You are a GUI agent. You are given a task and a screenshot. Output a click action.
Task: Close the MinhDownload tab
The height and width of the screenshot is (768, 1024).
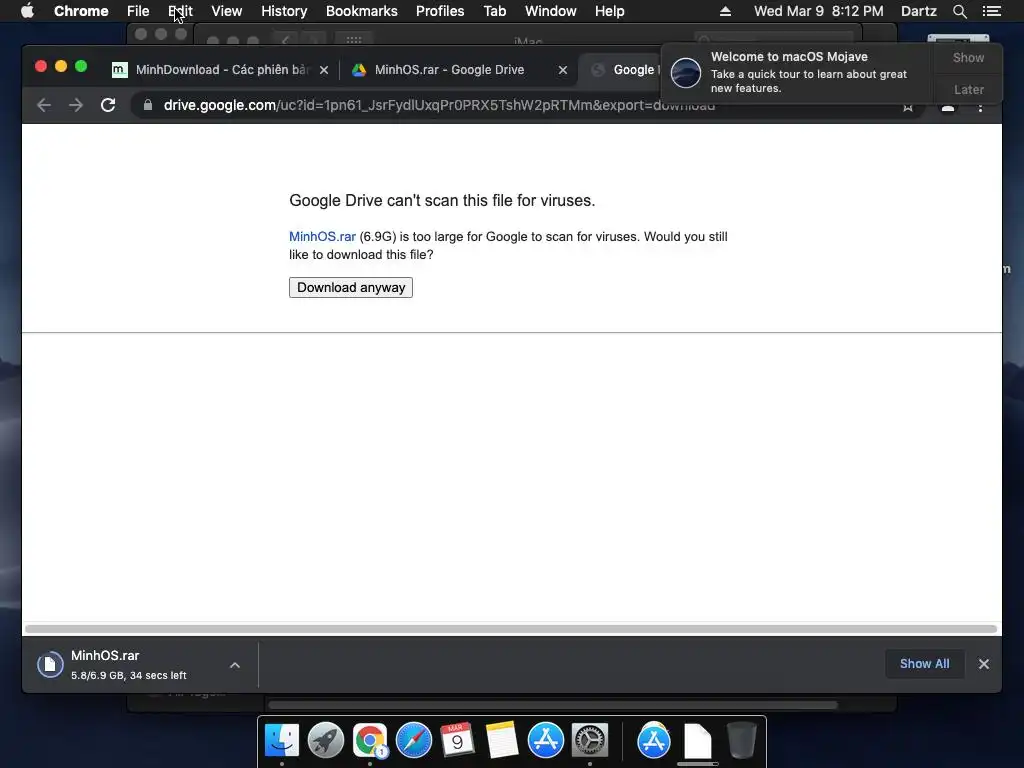click(x=324, y=70)
